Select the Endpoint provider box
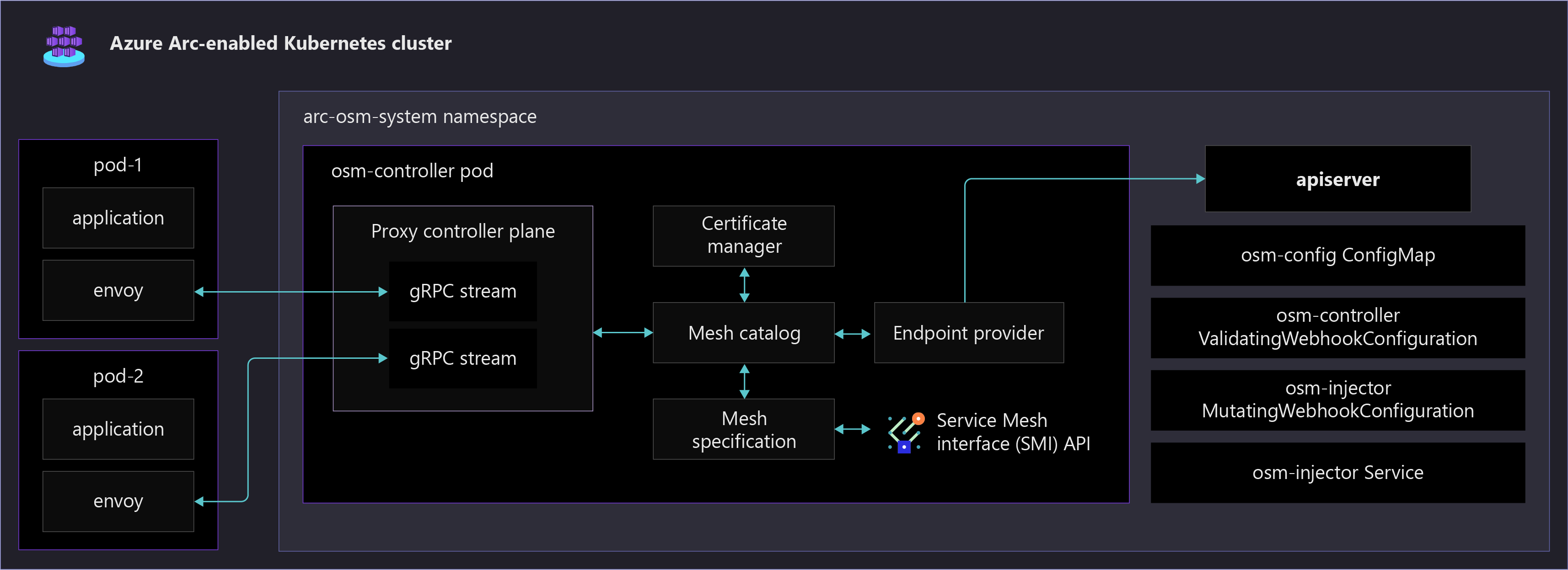Screen dimensions: 1568x570 click(x=968, y=333)
